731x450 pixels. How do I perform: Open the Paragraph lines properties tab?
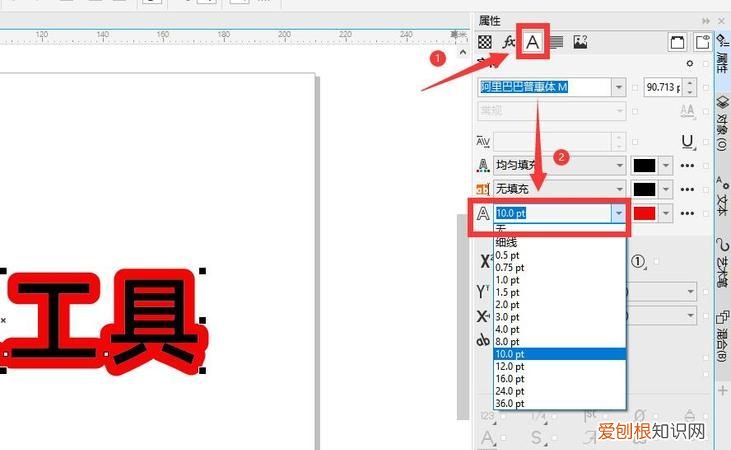556,42
